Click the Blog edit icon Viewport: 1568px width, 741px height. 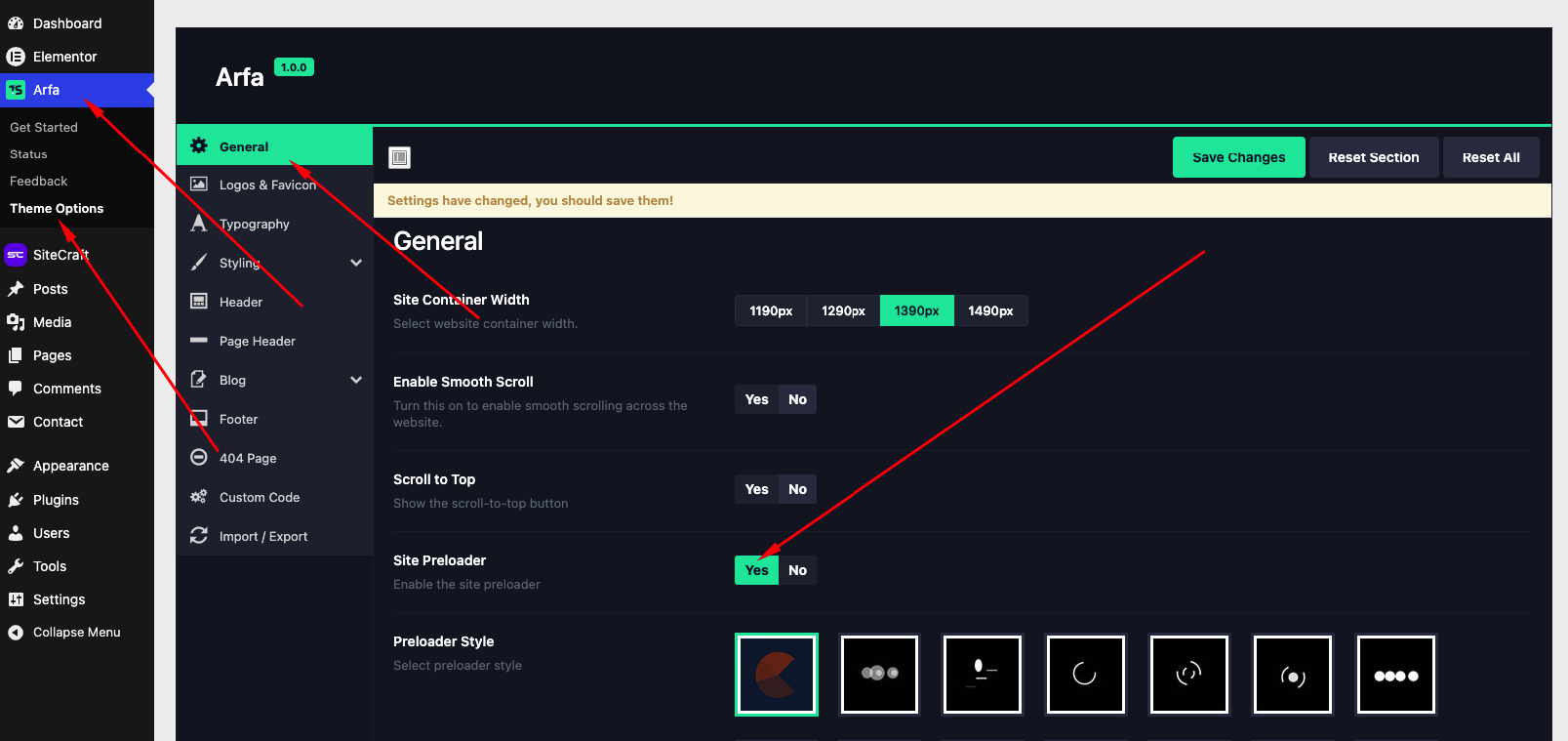tap(199, 380)
